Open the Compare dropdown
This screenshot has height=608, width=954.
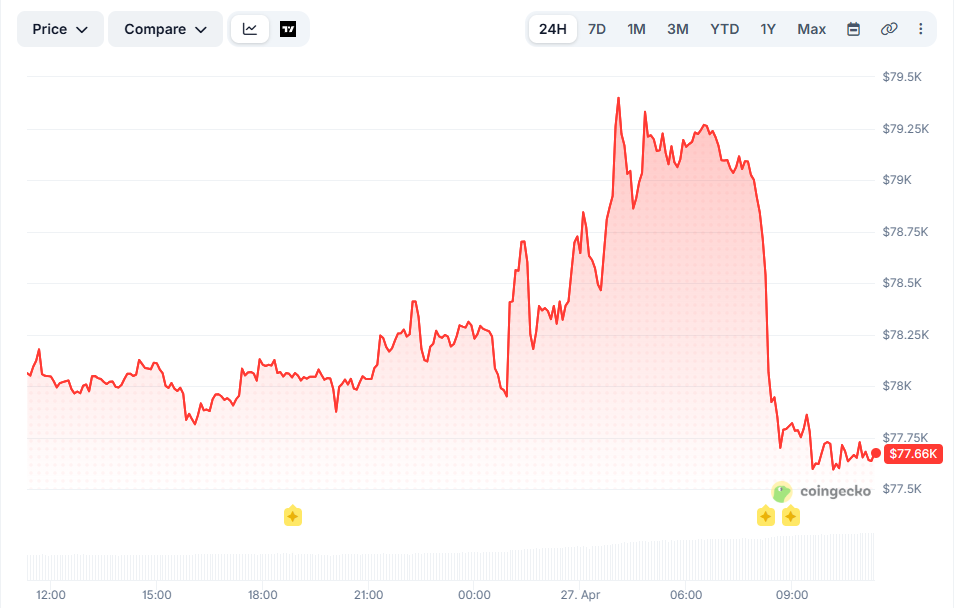(165, 28)
